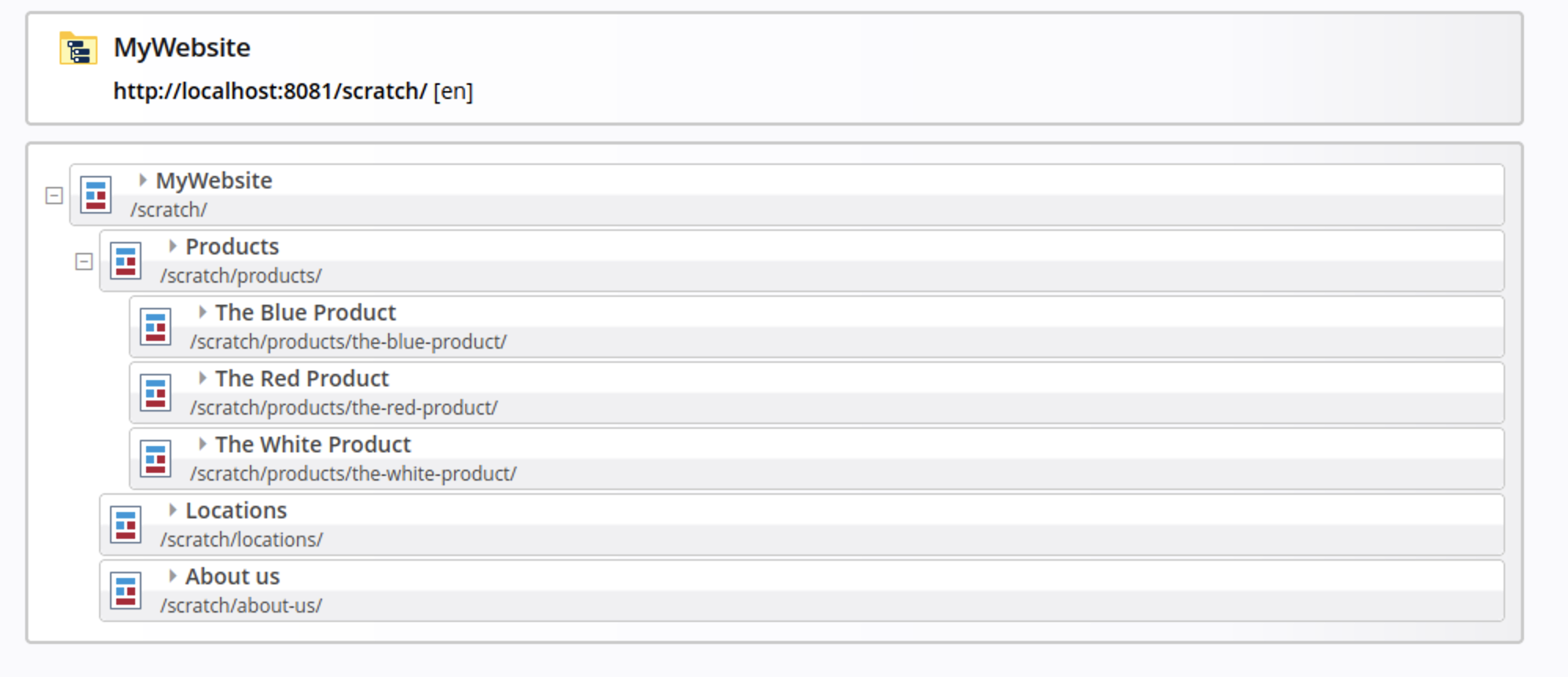Select the /scratch/about-us/ path entry

(241, 606)
